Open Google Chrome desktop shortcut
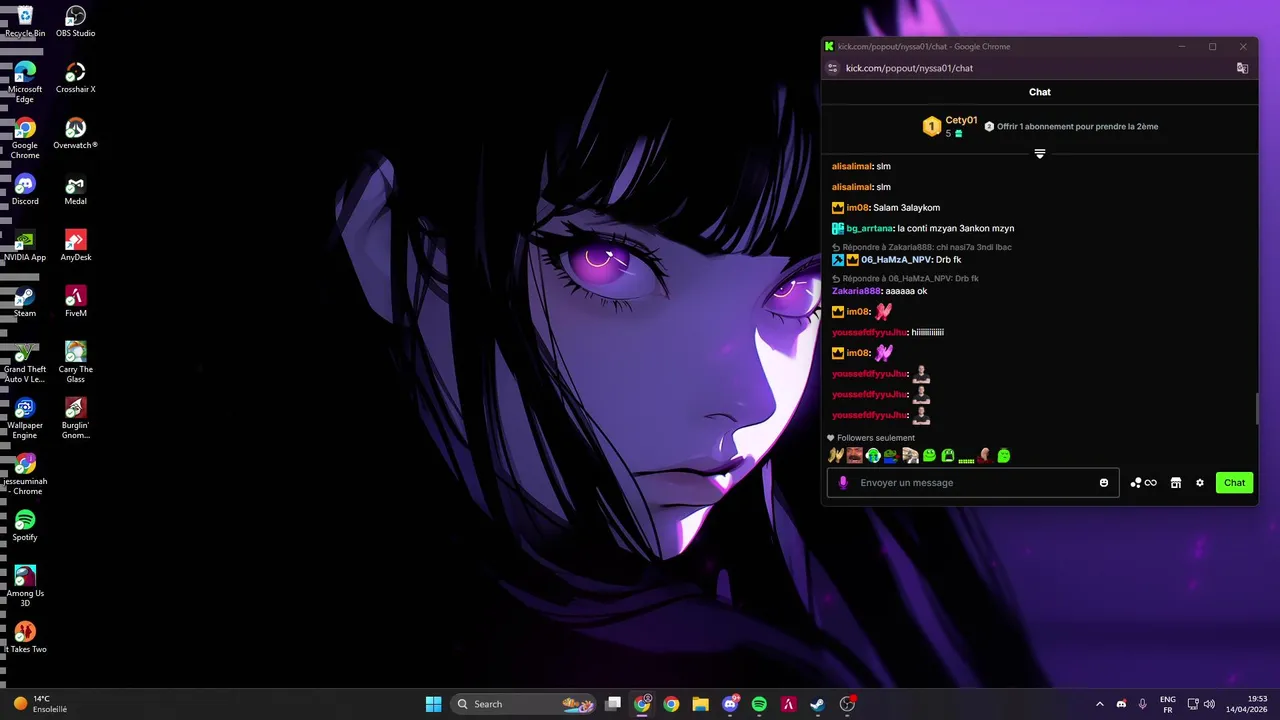Image resolution: width=1280 pixels, height=720 pixels. [x=25, y=139]
